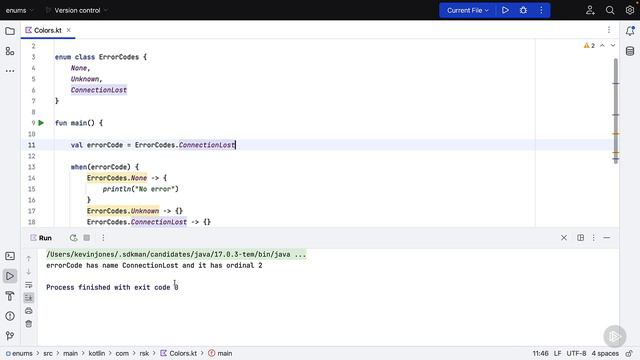Debug the current file with bug icon
This screenshot has height=360, width=640.
[523, 10]
